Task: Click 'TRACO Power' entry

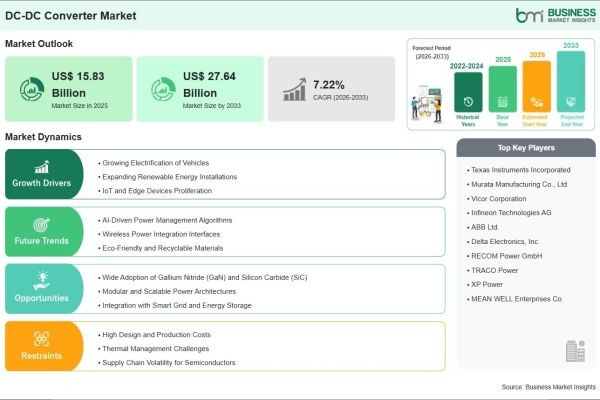Action: (x=492, y=271)
